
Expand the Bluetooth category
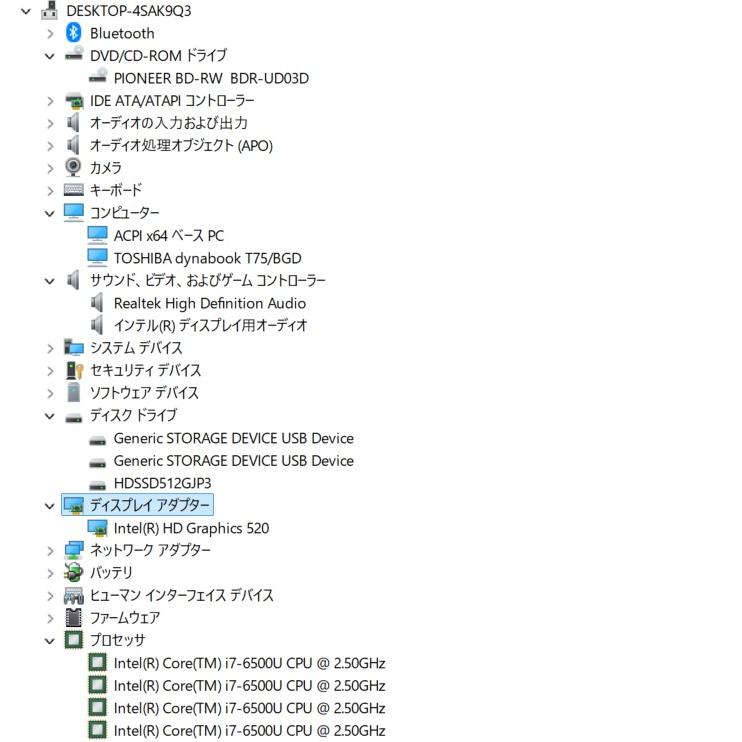click(50, 33)
